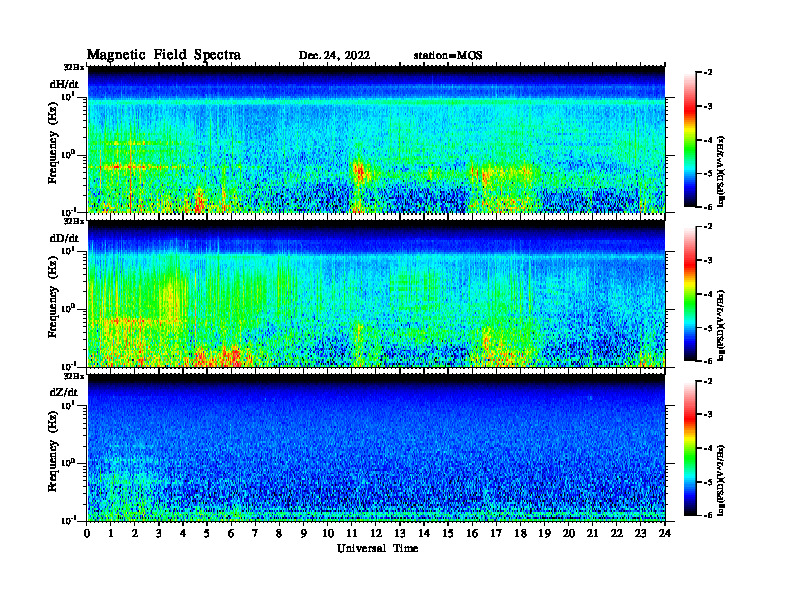Click the -4 tick on the dD/dt color bar
Screen dimensions: 792x612
point(708,294)
